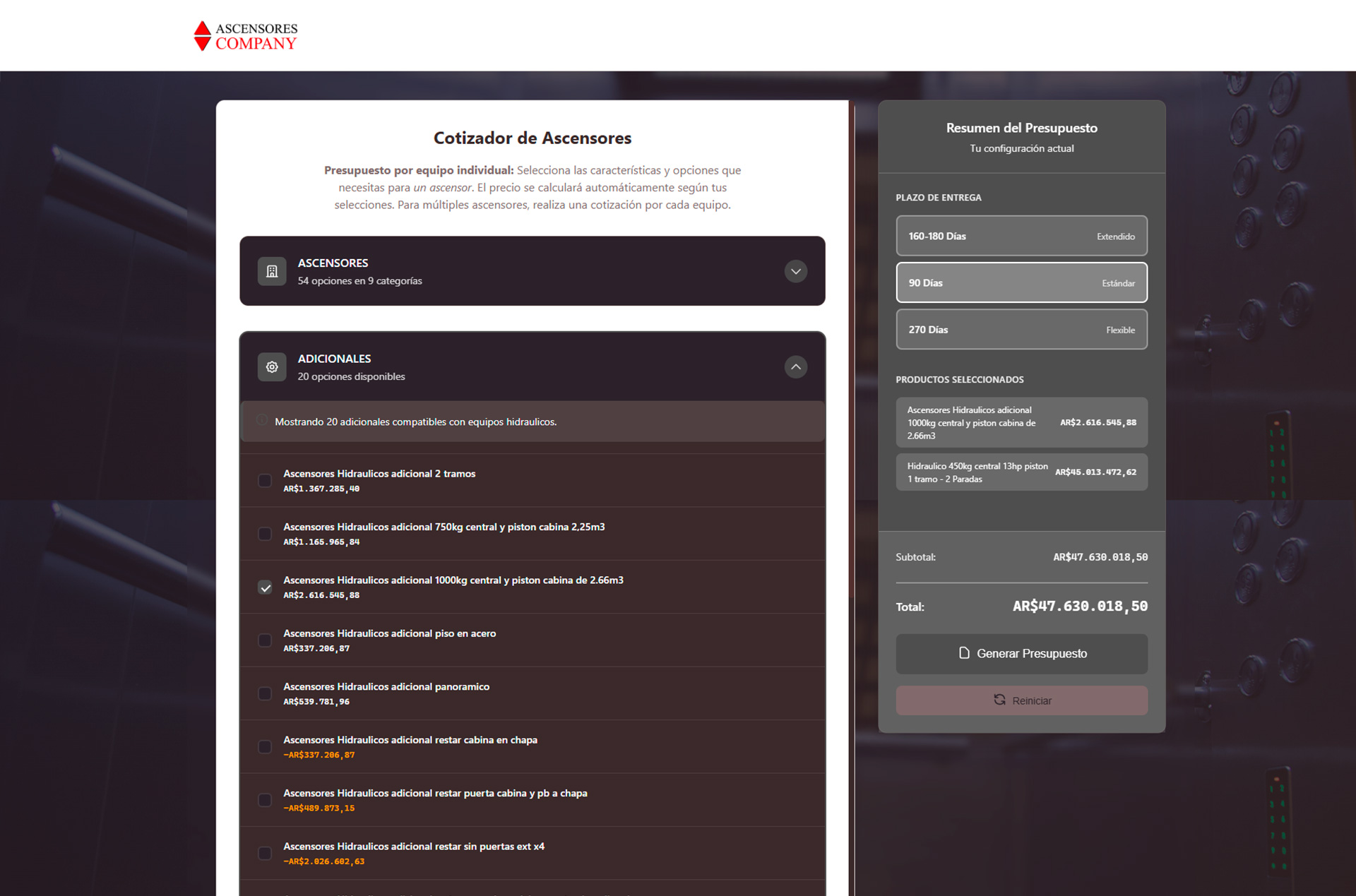Collapse the Adicionales section chevron

pyautogui.click(x=795, y=367)
